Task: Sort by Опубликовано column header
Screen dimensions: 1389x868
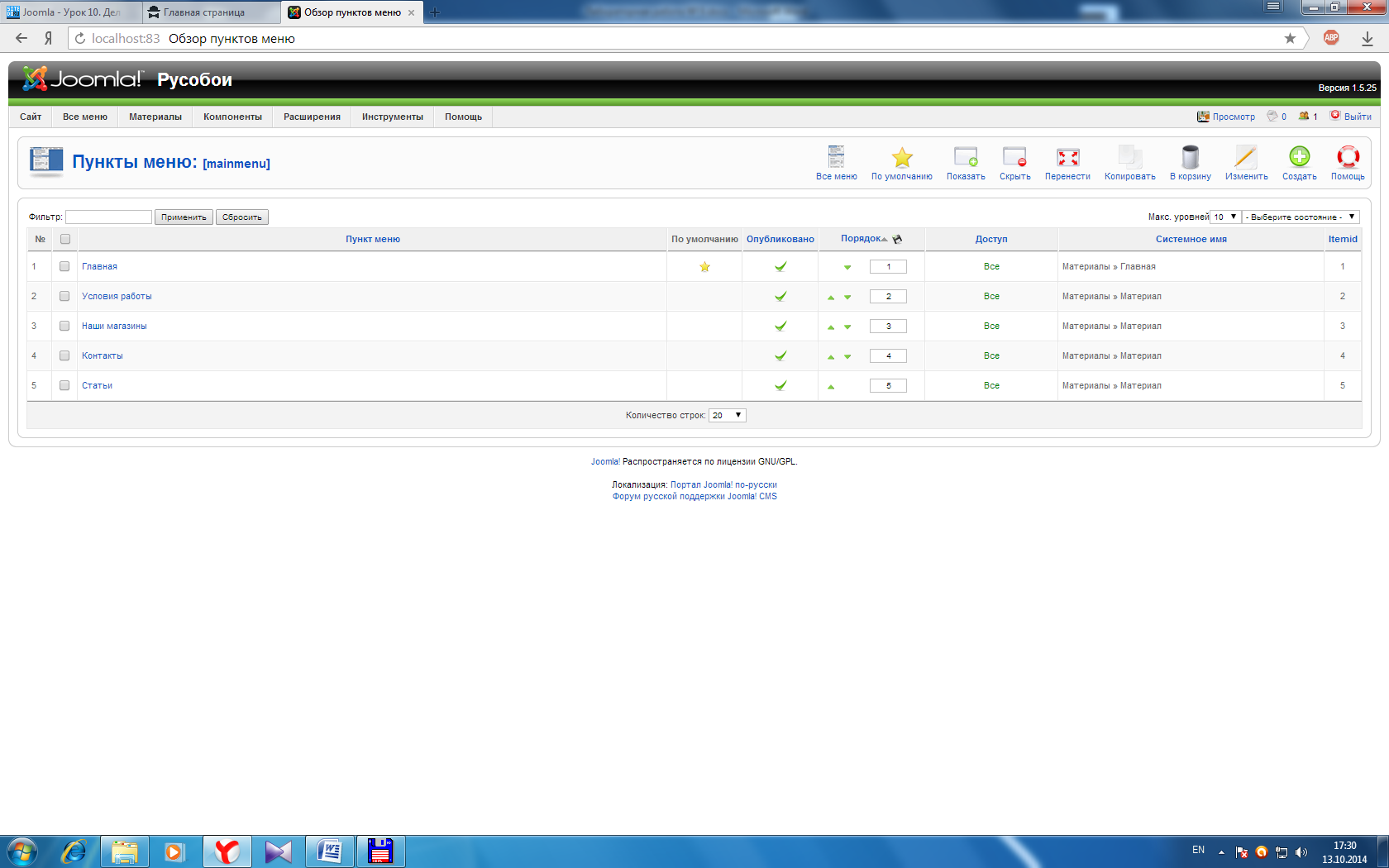Action: [x=780, y=239]
